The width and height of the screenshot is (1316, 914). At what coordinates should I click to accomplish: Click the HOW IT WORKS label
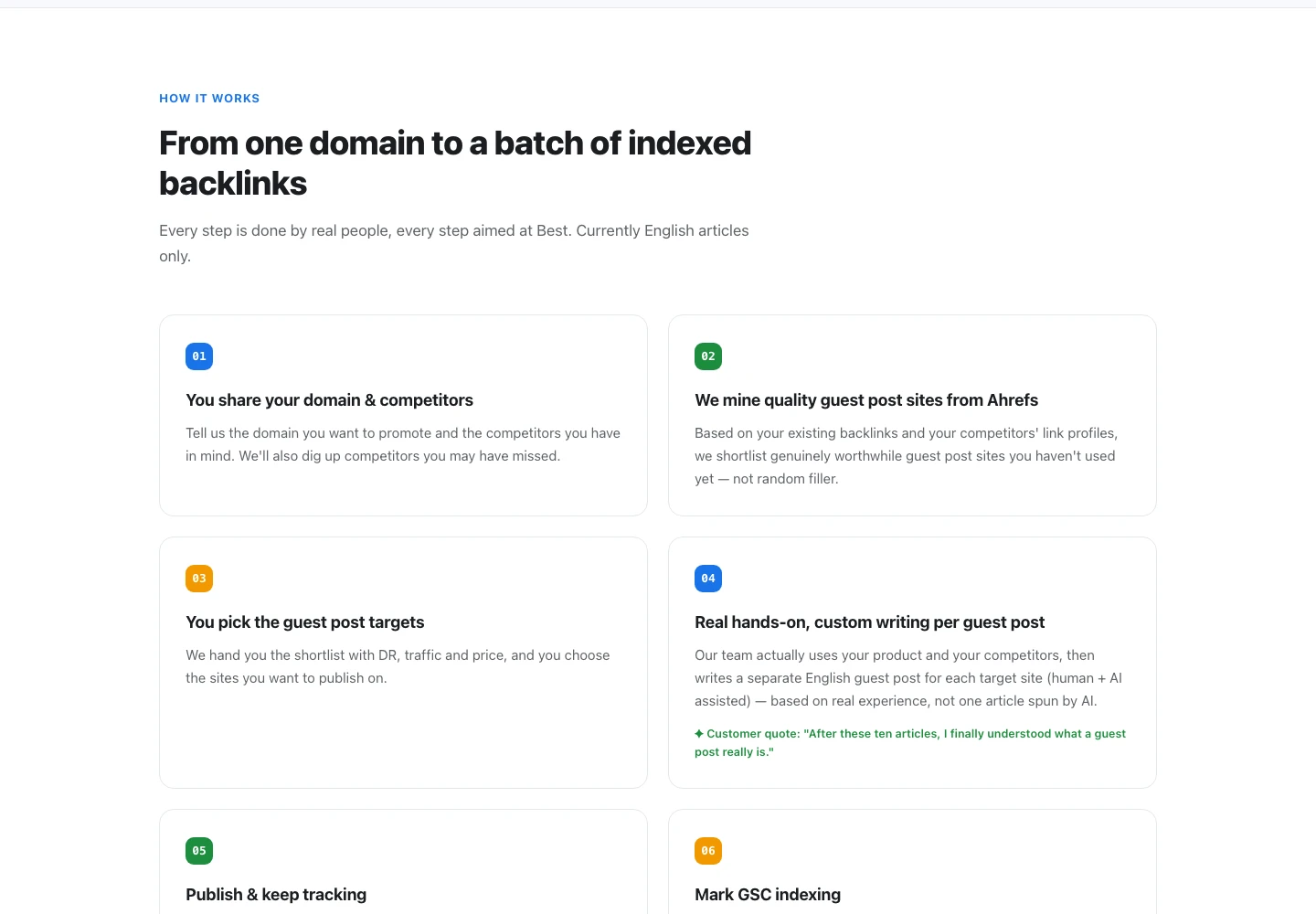click(209, 99)
